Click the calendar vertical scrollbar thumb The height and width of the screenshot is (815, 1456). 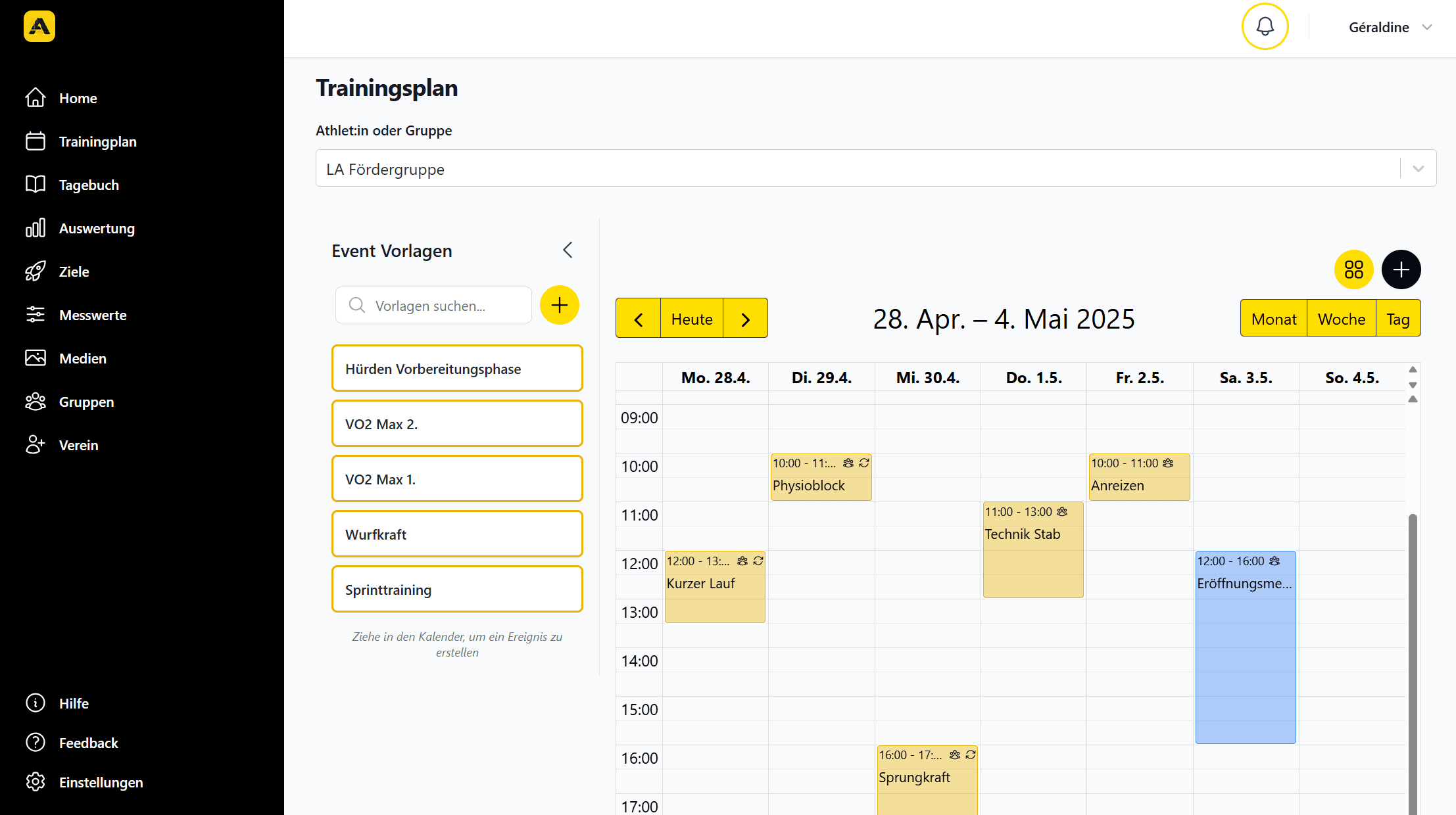(x=1413, y=664)
